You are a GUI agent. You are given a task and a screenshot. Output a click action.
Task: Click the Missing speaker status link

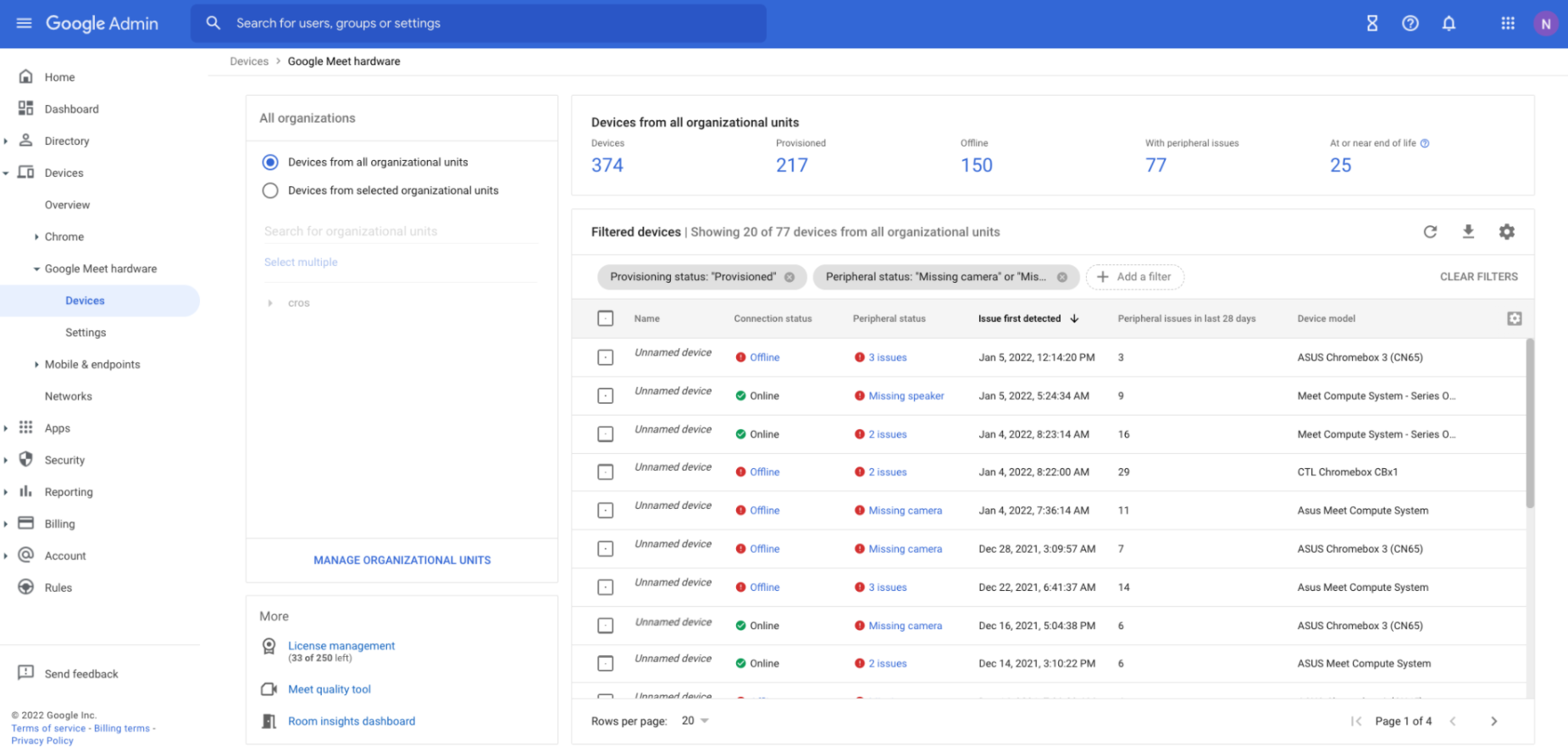coord(906,395)
